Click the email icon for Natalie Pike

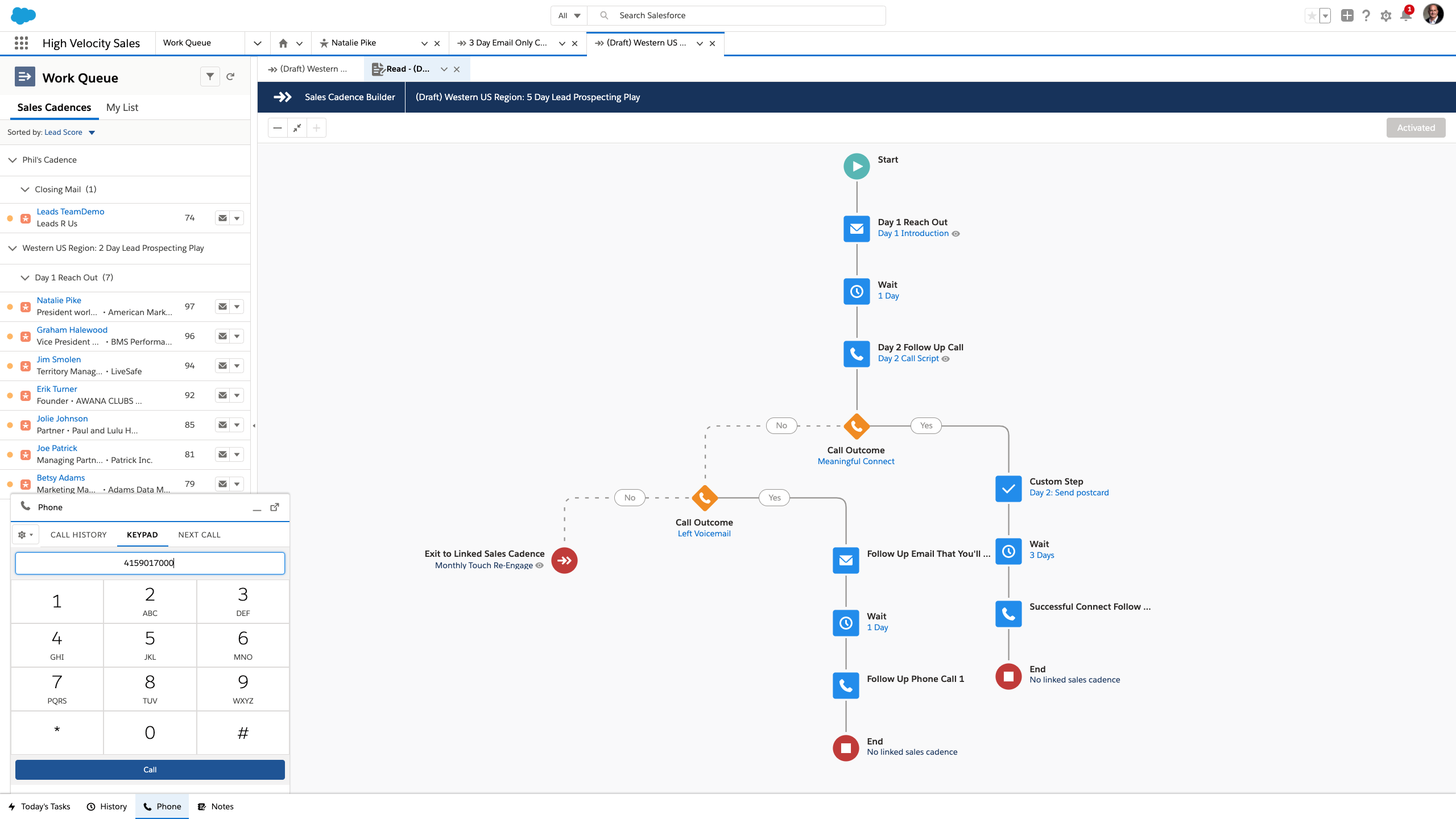click(222, 307)
